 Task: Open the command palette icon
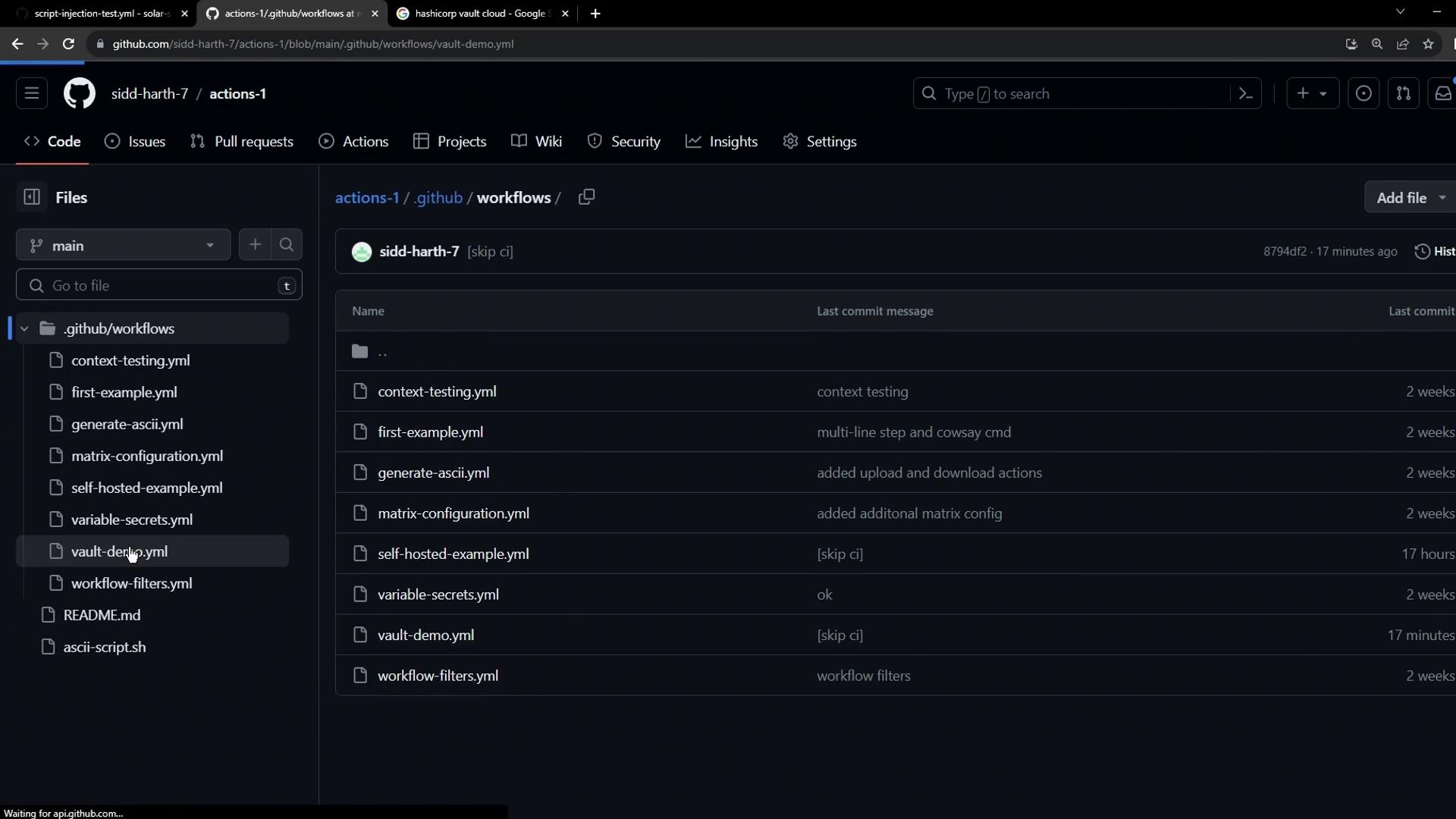tap(1245, 94)
